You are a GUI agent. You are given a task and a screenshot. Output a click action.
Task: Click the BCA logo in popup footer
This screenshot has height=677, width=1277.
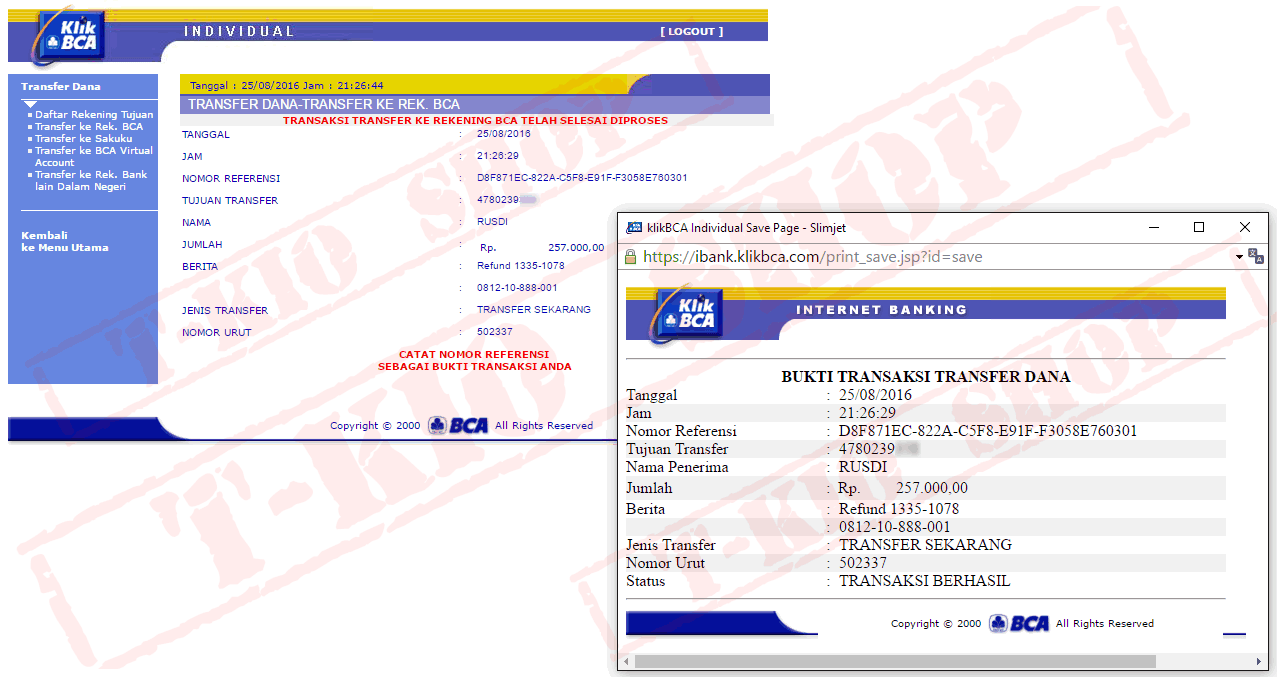click(1020, 623)
